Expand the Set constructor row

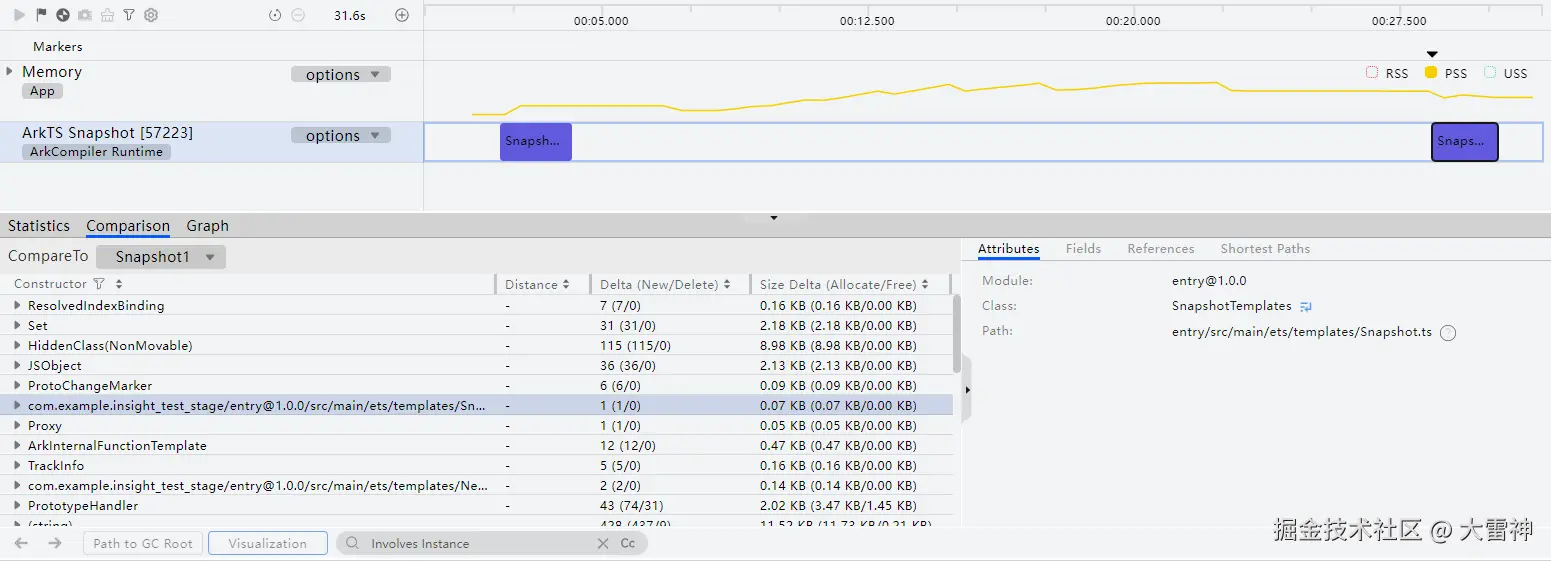[x=17, y=325]
